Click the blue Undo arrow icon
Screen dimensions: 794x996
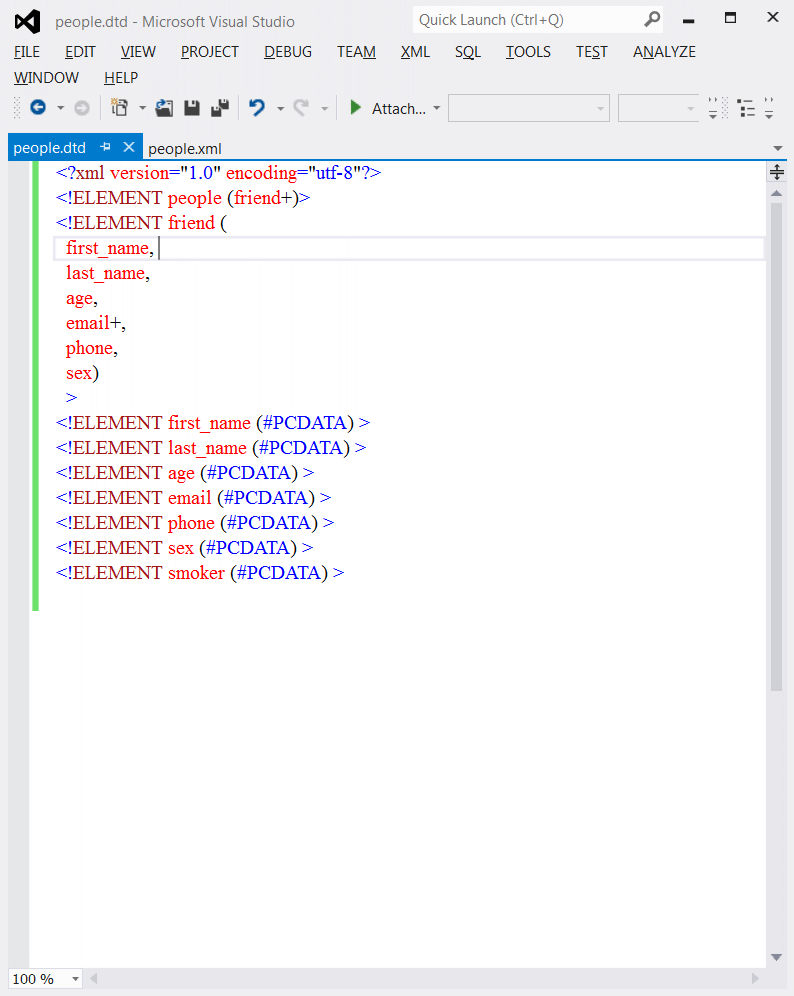[x=257, y=108]
